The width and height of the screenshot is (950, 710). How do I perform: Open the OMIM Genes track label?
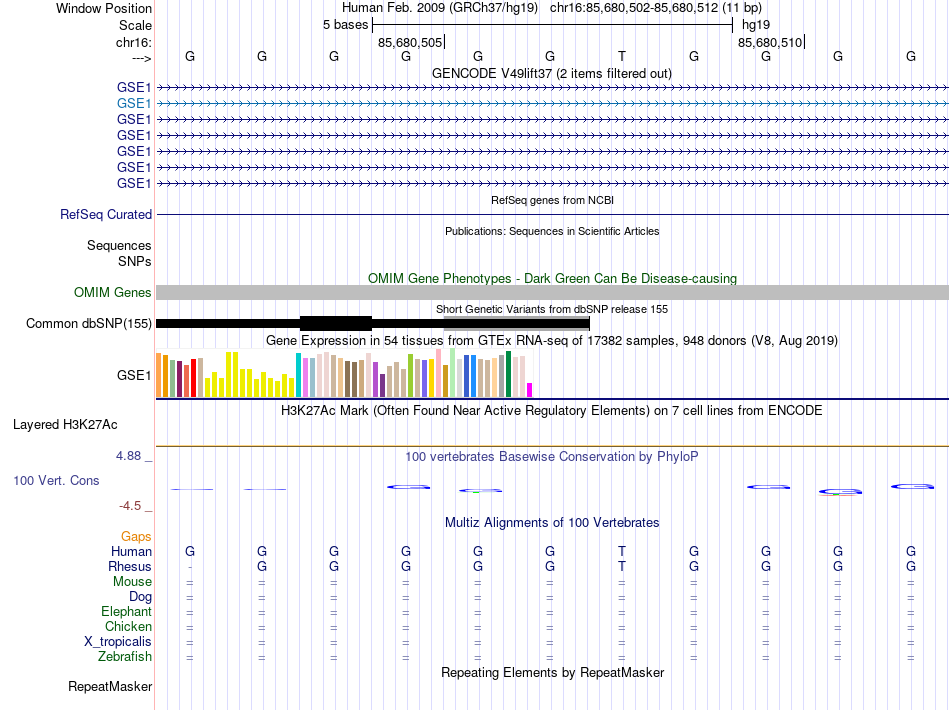point(112,293)
